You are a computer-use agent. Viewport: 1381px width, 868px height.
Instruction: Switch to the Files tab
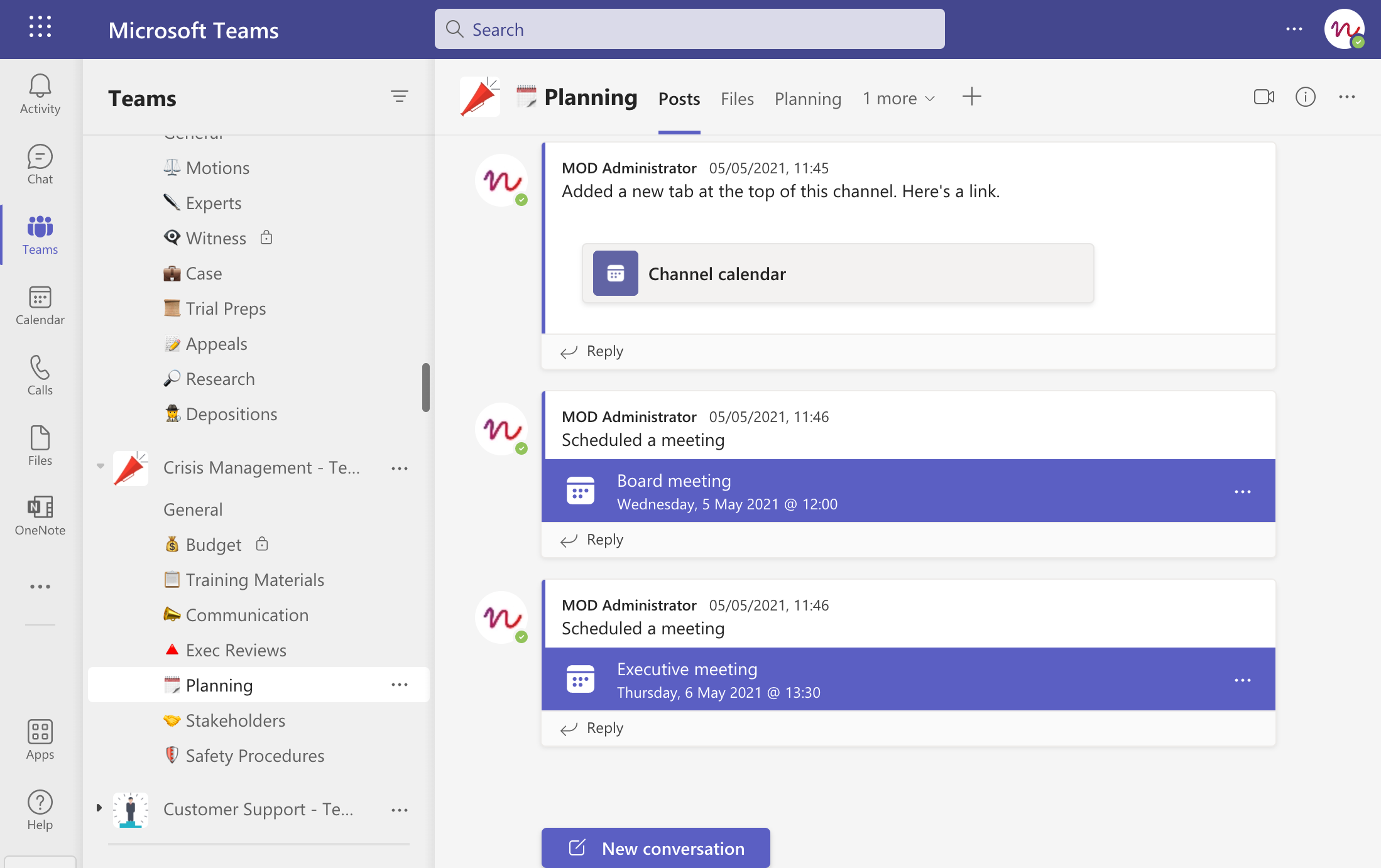point(736,99)
